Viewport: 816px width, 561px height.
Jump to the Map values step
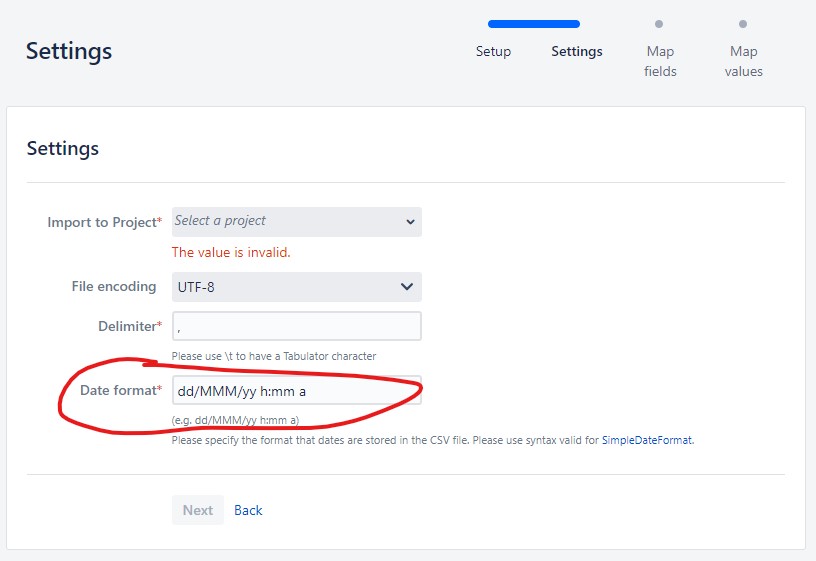tap(743, 61)
